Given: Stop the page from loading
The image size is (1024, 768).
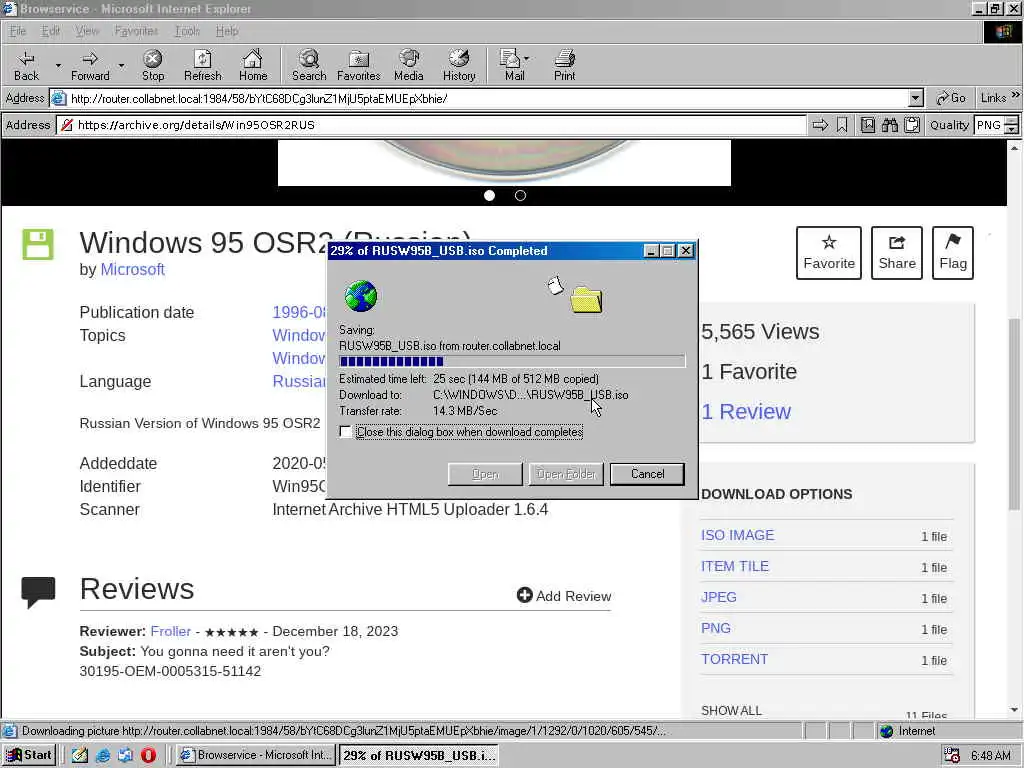Looking at the screenshot, I should (153, 65).
